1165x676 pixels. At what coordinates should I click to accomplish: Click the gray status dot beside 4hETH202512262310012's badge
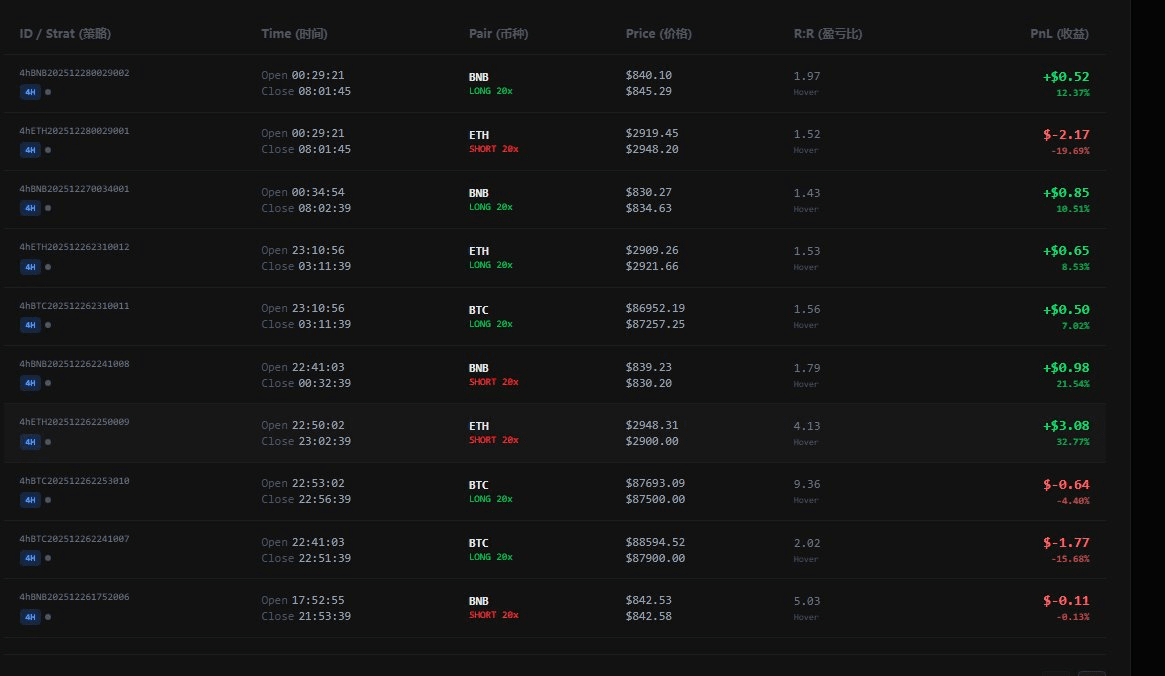pyautogui.click(x=48, y=267)
